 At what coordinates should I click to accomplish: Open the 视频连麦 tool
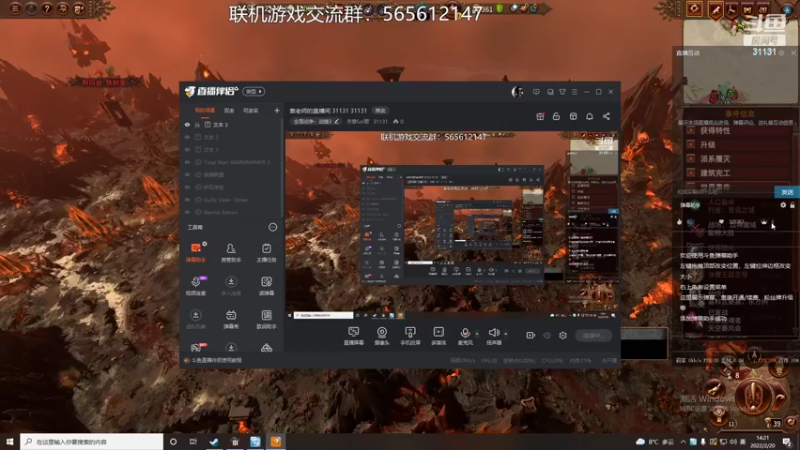tap(195, 286)
